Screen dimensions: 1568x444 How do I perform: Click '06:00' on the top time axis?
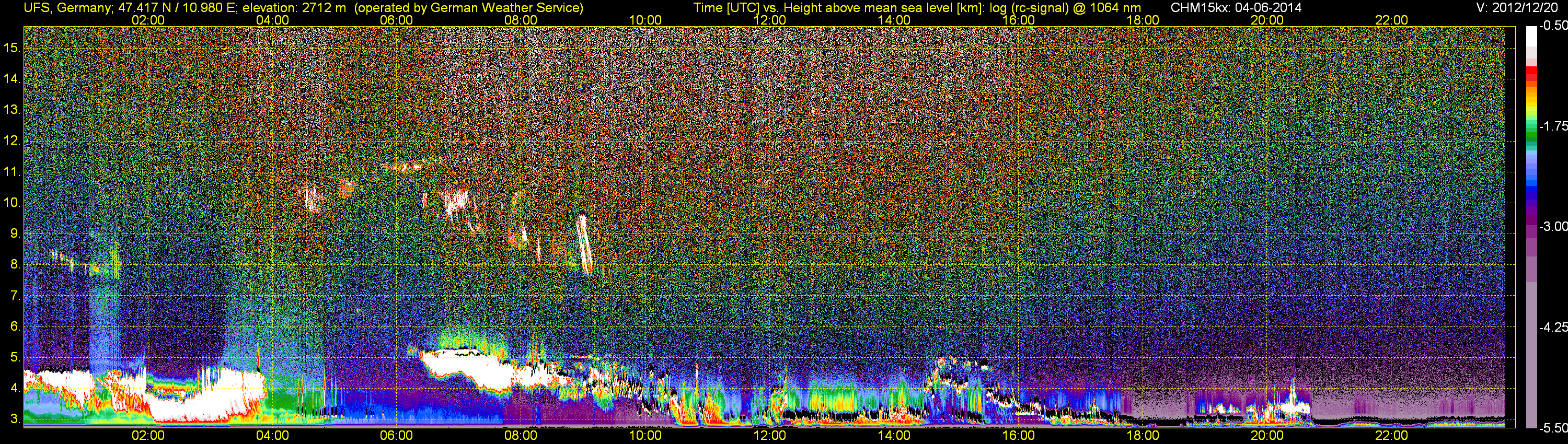[396, 20]
